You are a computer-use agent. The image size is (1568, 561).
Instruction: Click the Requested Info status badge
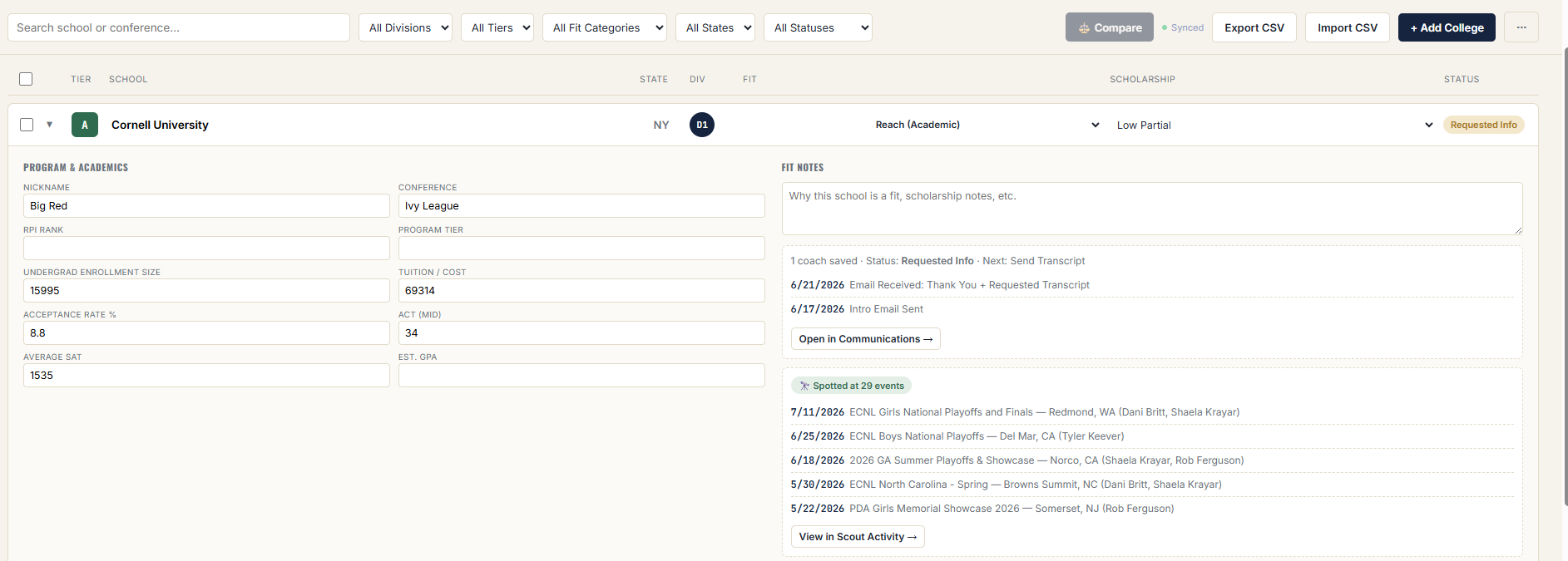pos(1483,125)
